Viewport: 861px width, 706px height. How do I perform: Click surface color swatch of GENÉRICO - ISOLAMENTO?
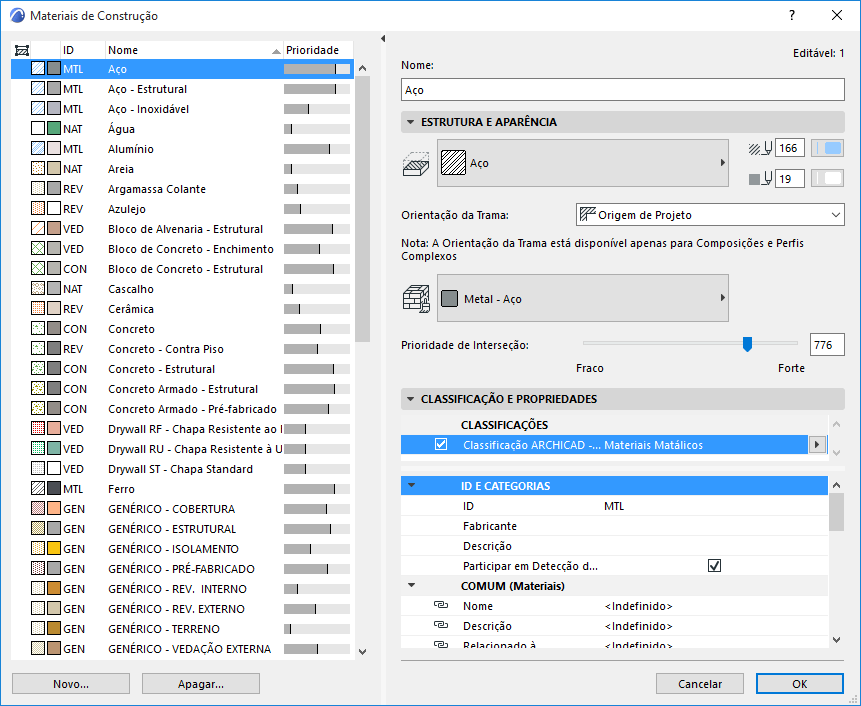[54, 548]
